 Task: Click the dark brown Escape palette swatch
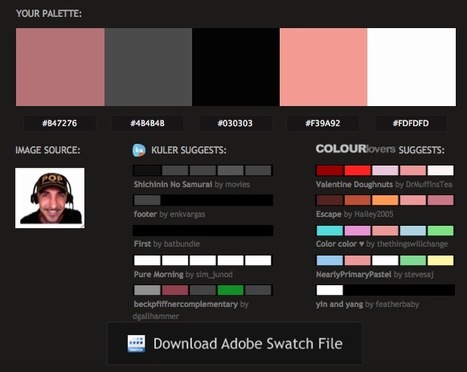(x=329, y=200)
